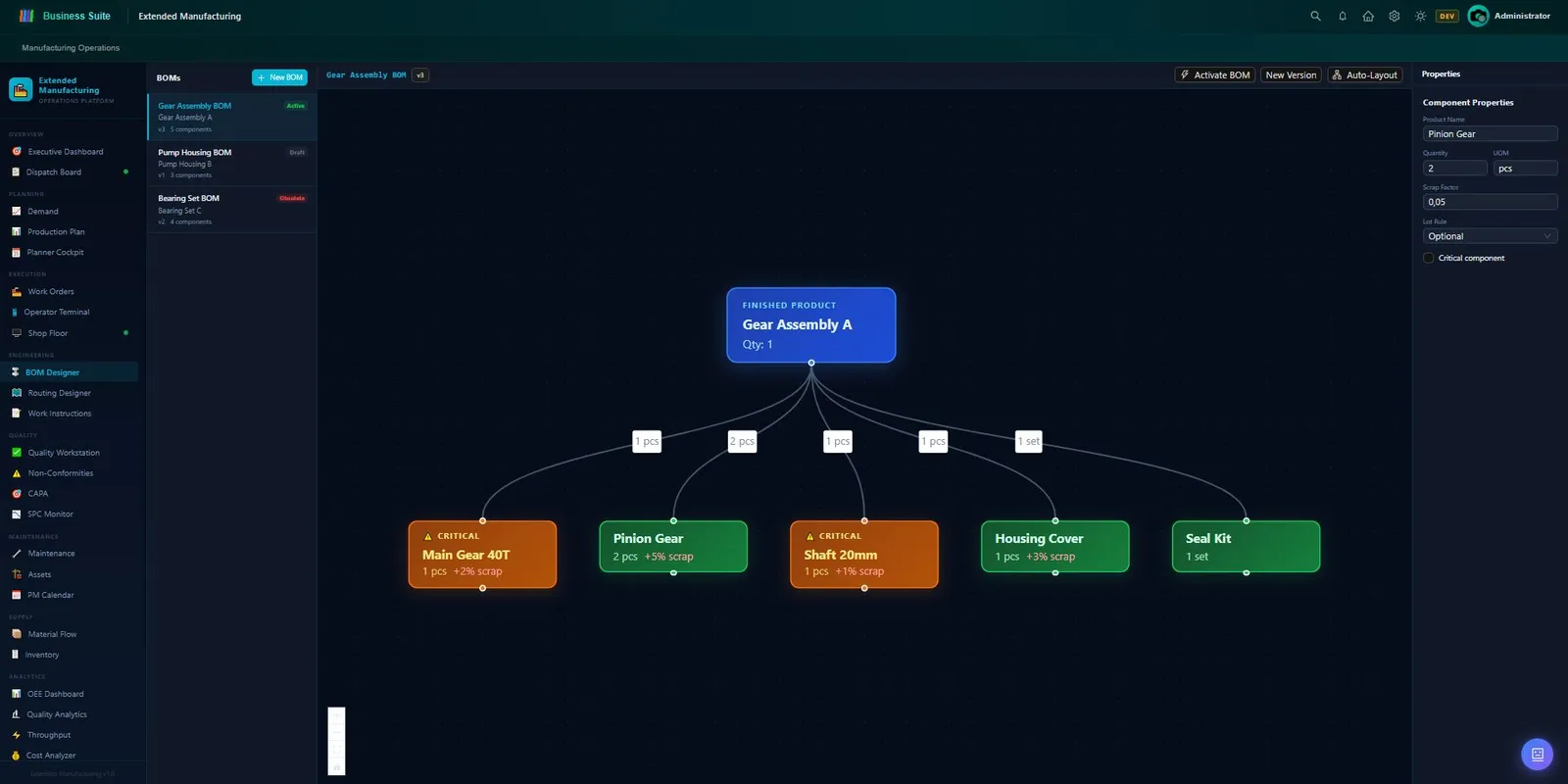Screen dimensions: 1568x784
Task: Open Routing Designer in sidebar
Action: pyautogui.click(x=59, y=393)
